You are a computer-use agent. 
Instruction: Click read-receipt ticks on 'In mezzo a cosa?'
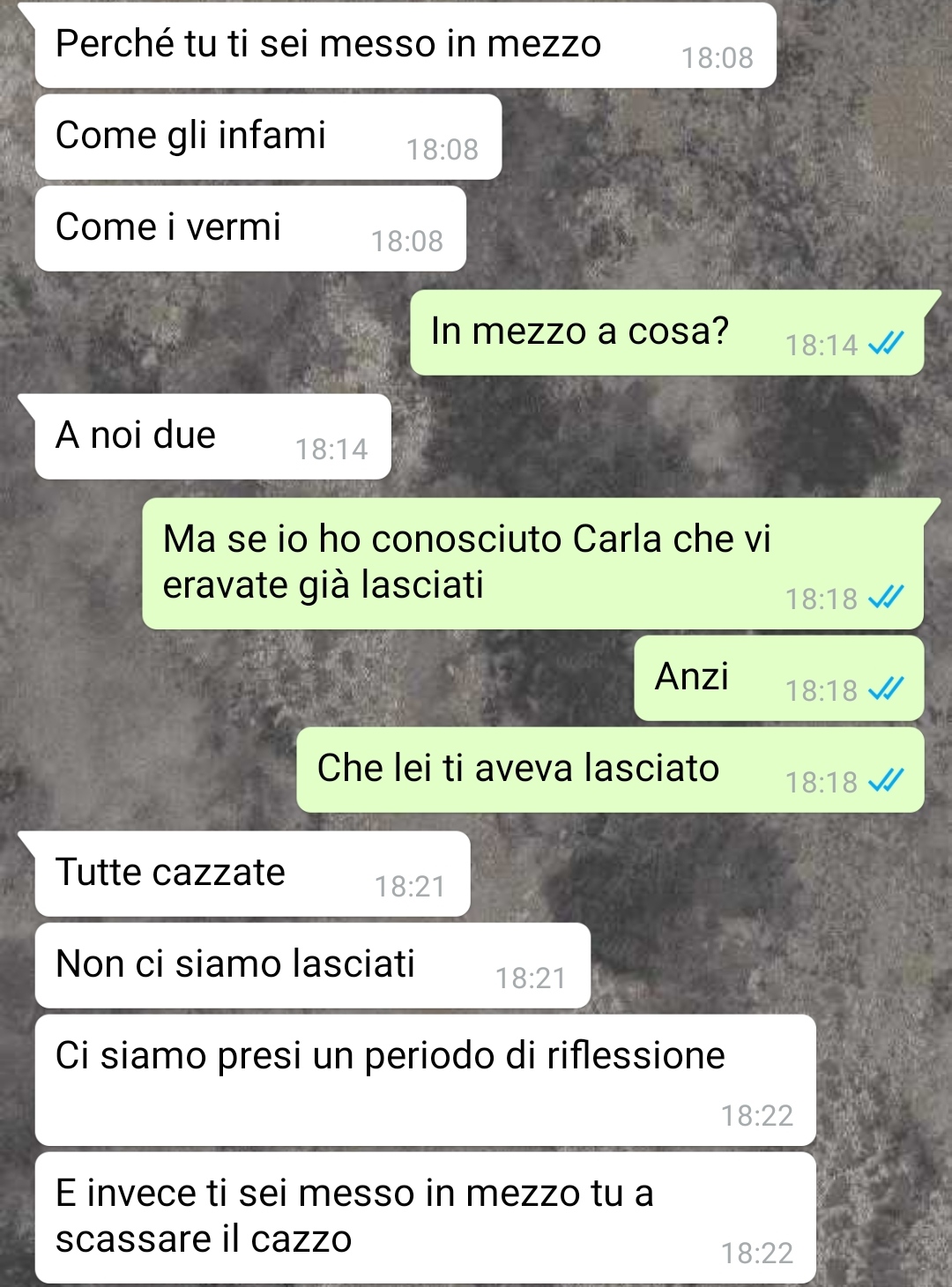click(886, 344)
